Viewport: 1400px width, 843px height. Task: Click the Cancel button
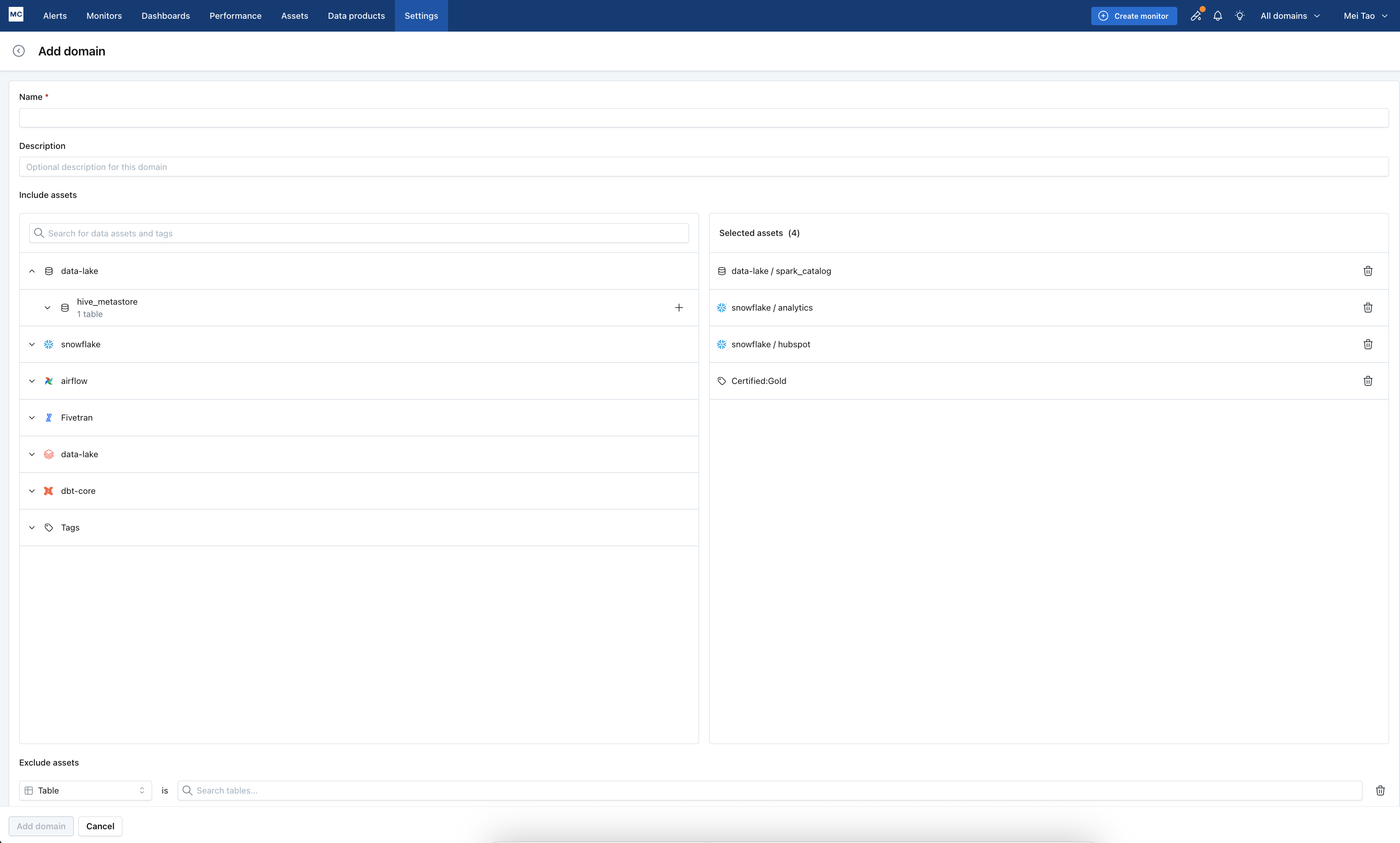tap(100, 826)
